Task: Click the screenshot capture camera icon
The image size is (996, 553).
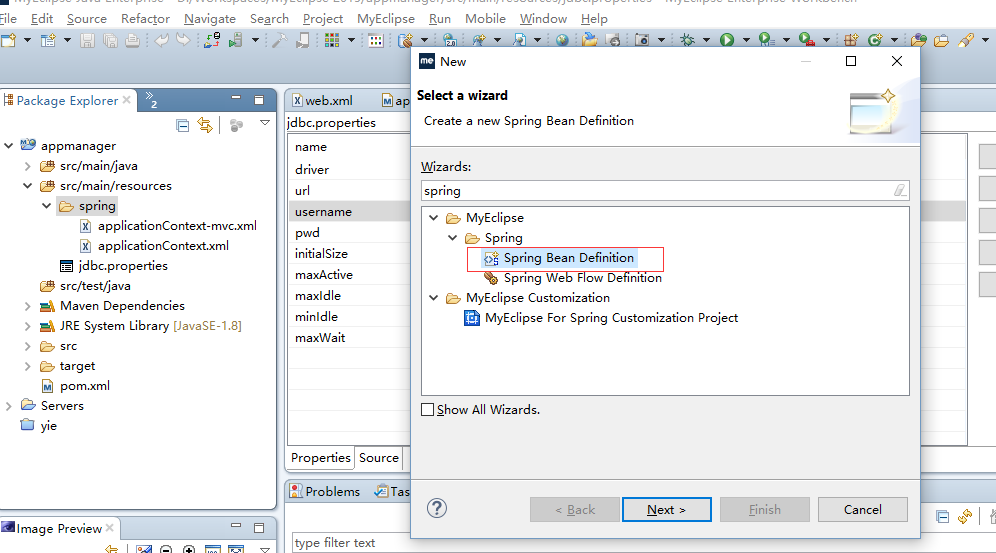Action: 642,40
